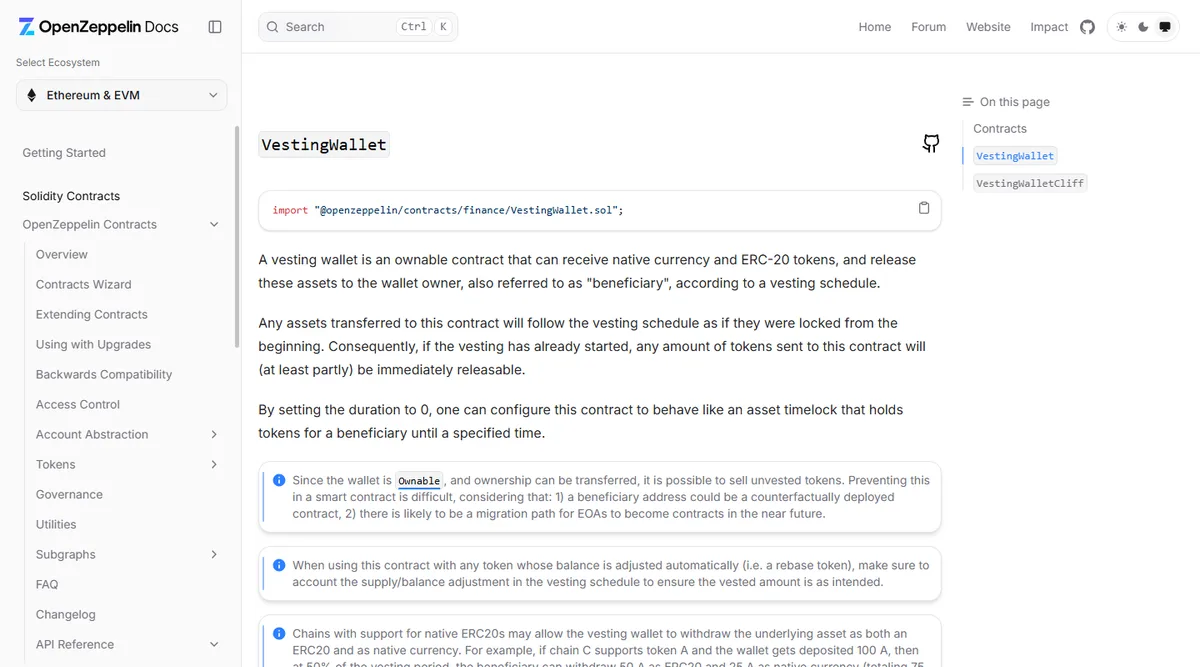Click the Ownable info note icon

click(279, 480)
